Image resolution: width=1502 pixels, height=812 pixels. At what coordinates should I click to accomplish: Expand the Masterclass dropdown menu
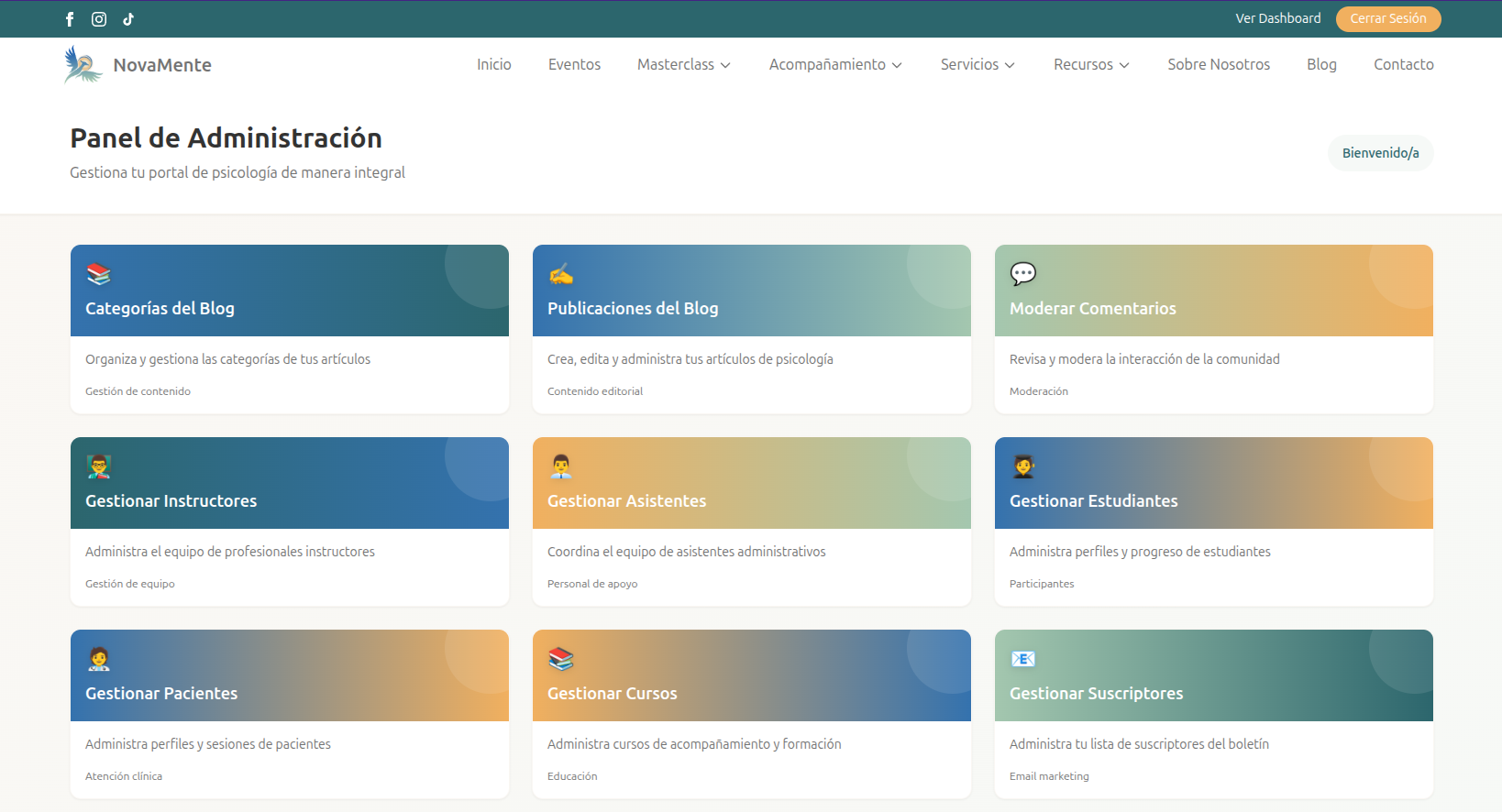point(683,65)
